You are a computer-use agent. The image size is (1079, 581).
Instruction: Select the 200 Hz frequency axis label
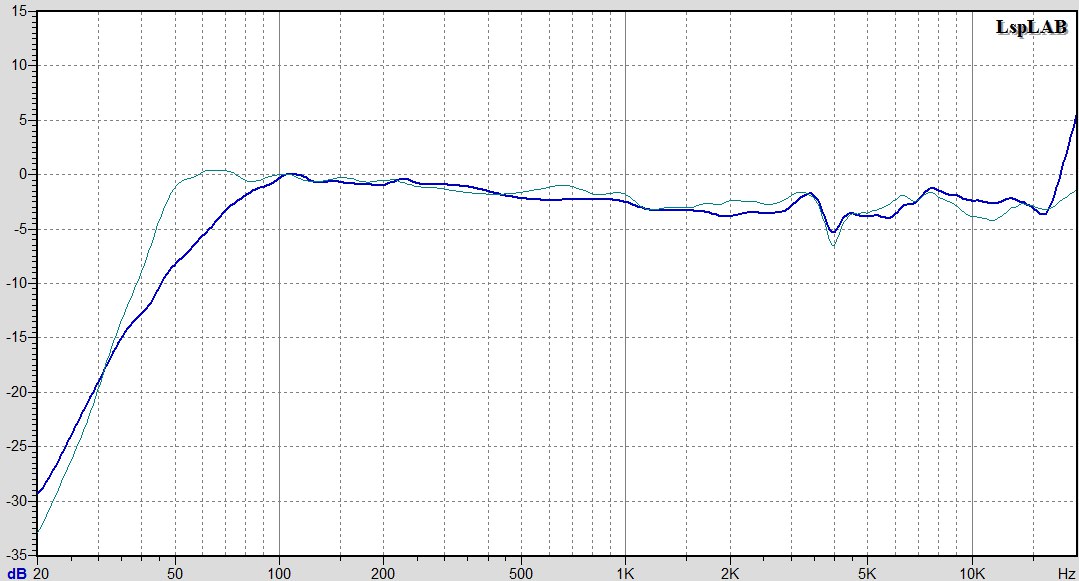pos(383,573)
